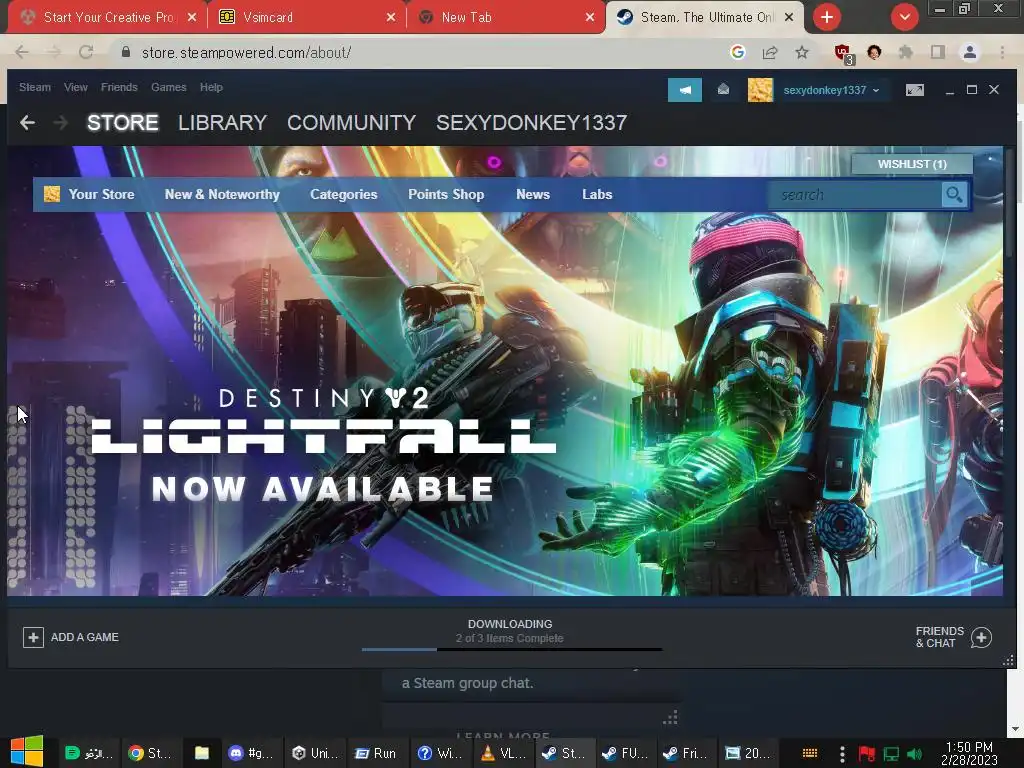Open Chrome extensions puzzle icon
Screen dimensions: 1024x768
pos(905,52)
